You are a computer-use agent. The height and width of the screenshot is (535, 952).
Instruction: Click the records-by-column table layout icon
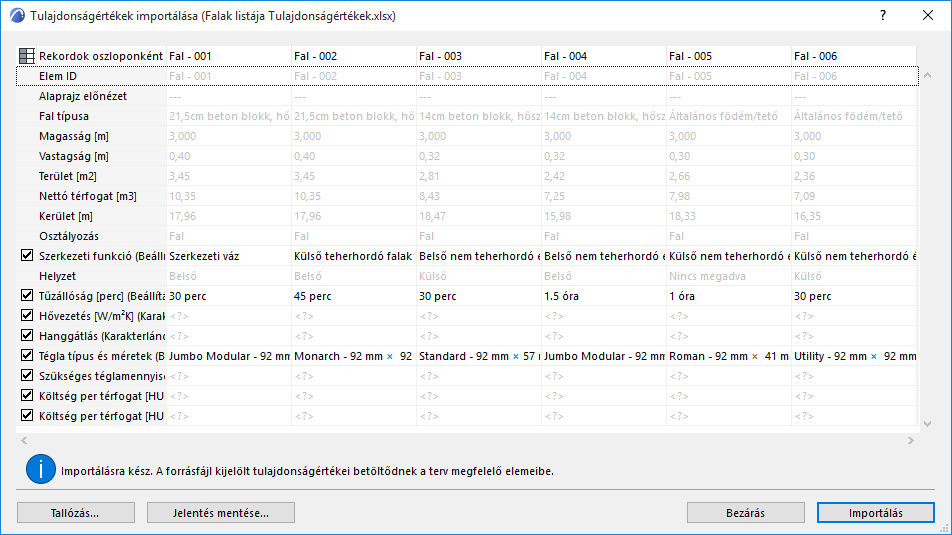point(27,56)
